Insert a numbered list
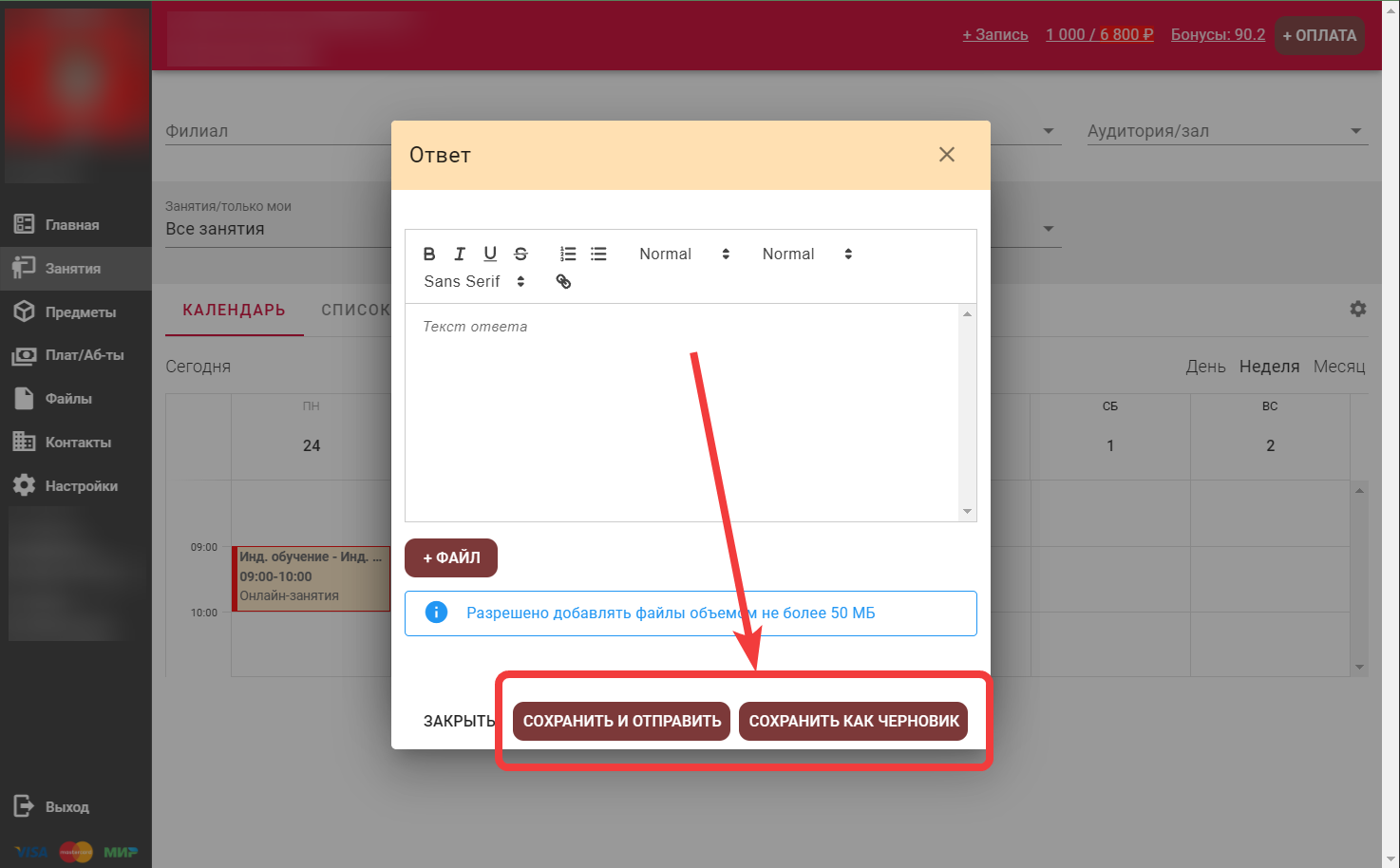This screenshot has width=1400, height=868. (568, 254)
